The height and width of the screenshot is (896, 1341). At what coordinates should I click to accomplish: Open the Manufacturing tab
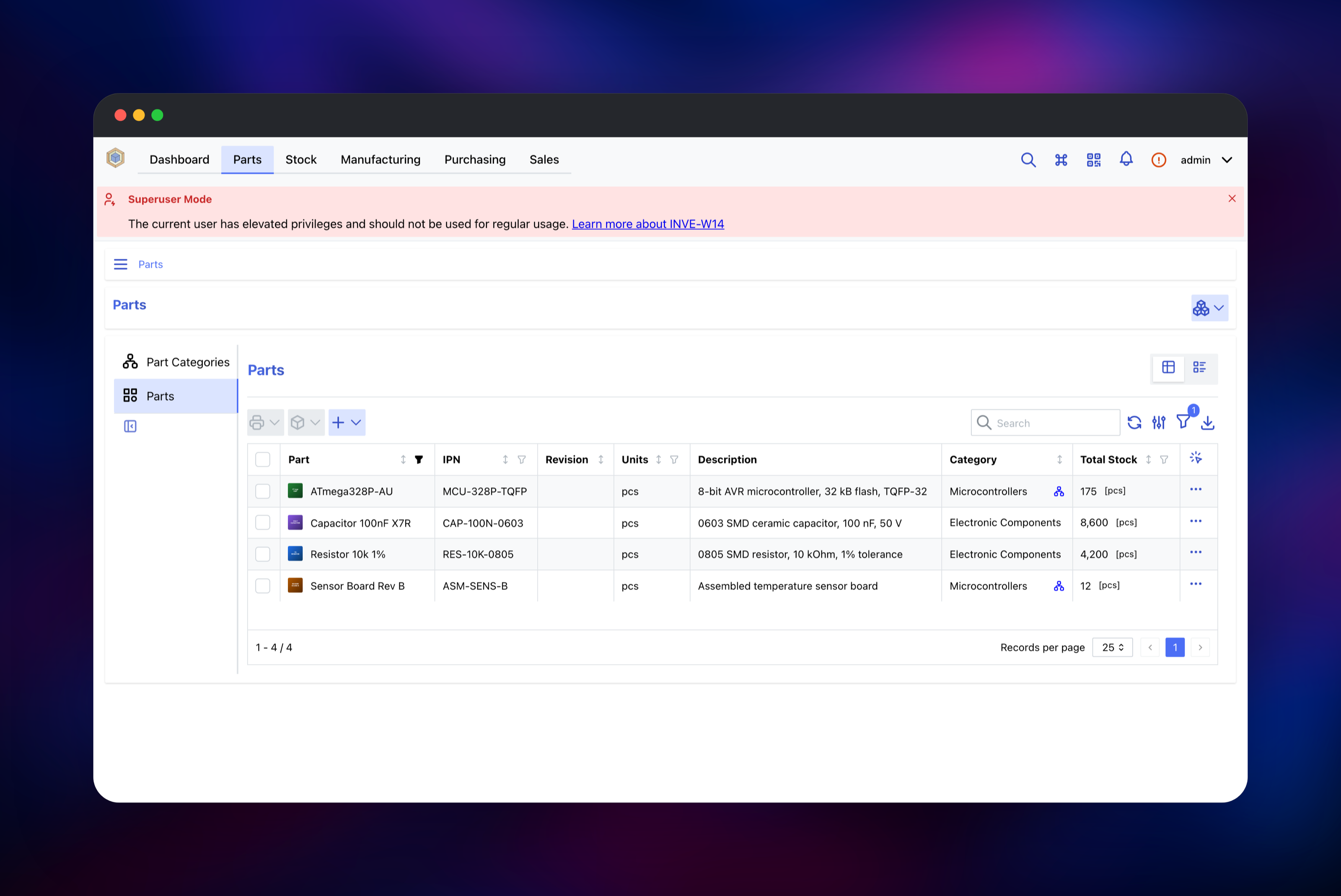point(380,160)
